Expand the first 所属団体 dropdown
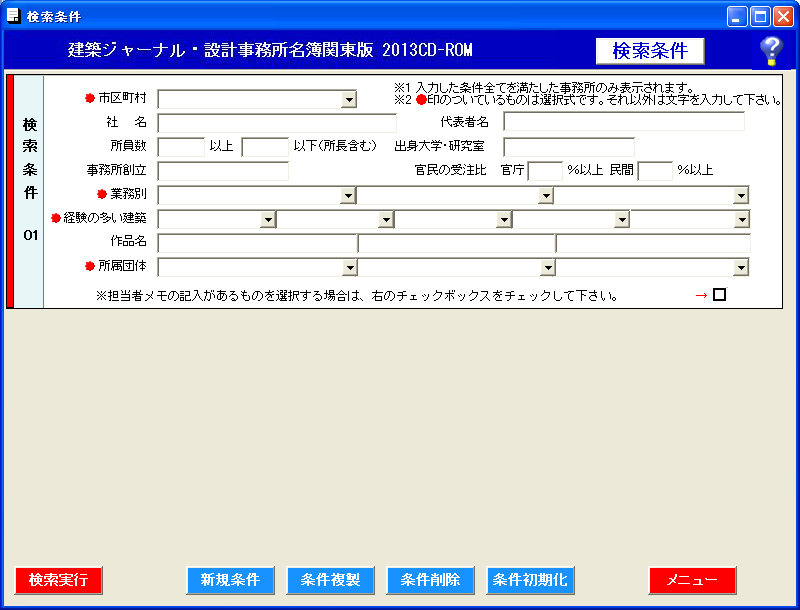The height and width of the screenshot is (610, 800). coord(349,267)
